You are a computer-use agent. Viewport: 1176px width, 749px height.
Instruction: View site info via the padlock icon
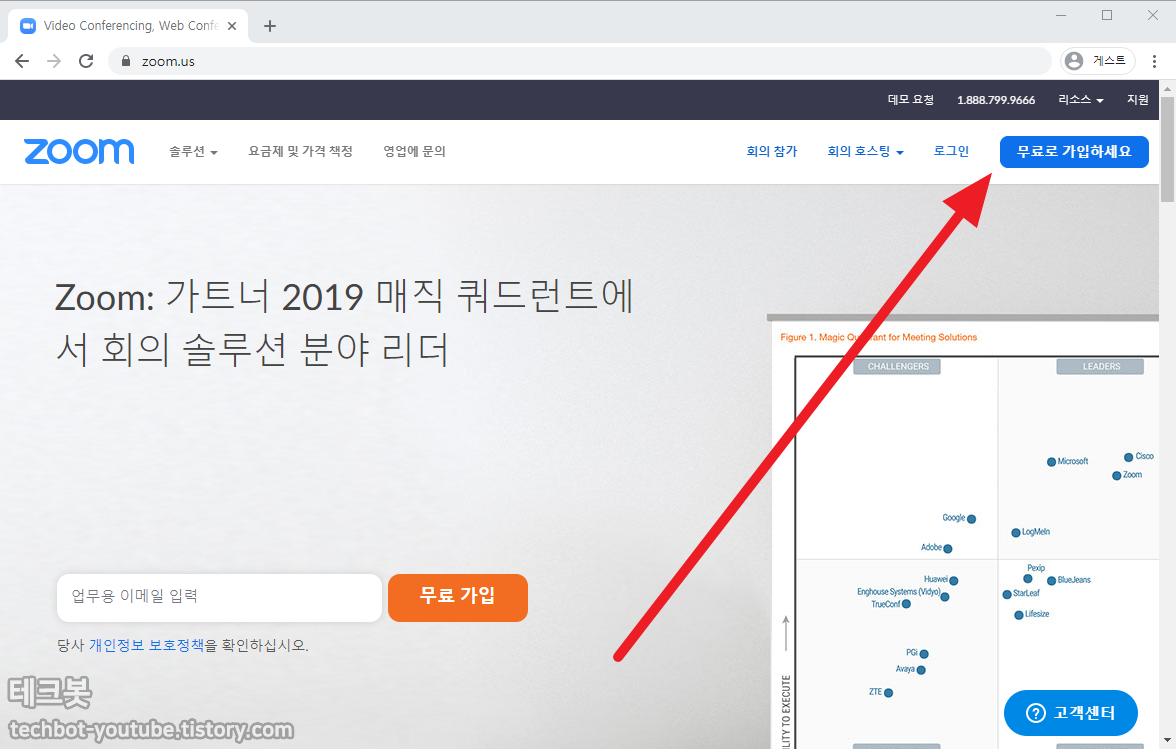(x=126, y=61)
